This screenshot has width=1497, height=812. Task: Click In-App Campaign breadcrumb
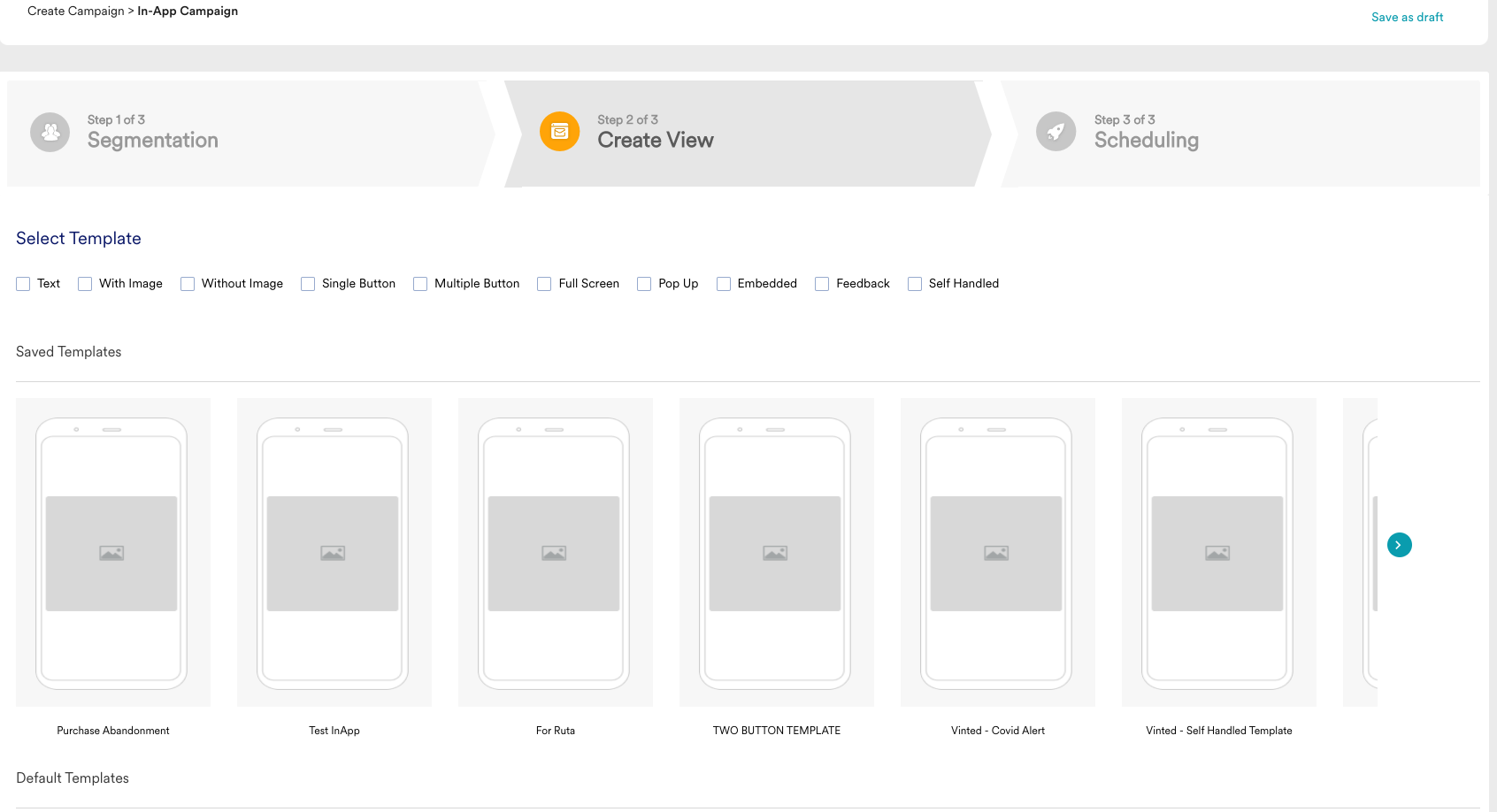pos(188,11)
